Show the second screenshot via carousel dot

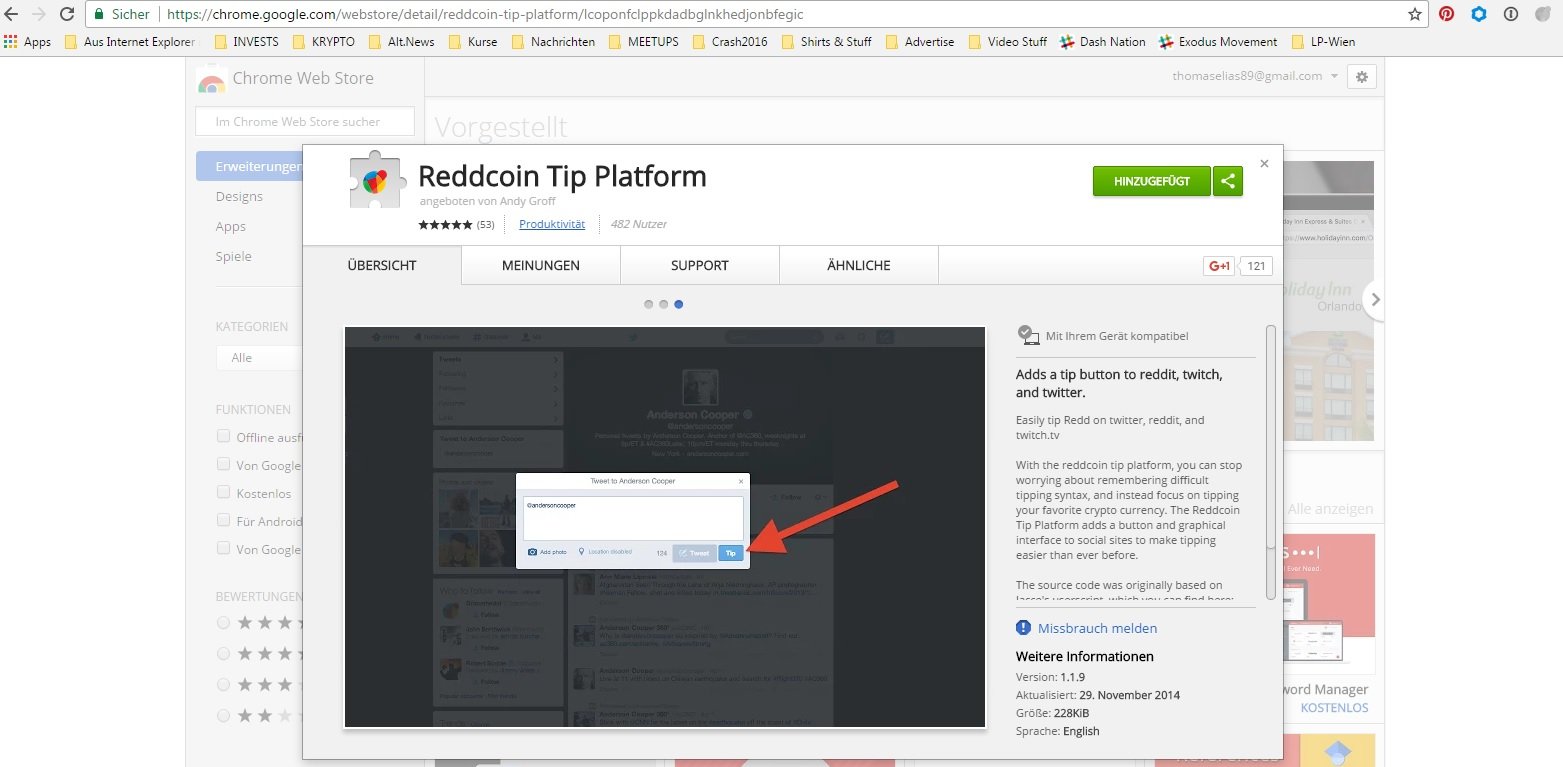point(664,304)
